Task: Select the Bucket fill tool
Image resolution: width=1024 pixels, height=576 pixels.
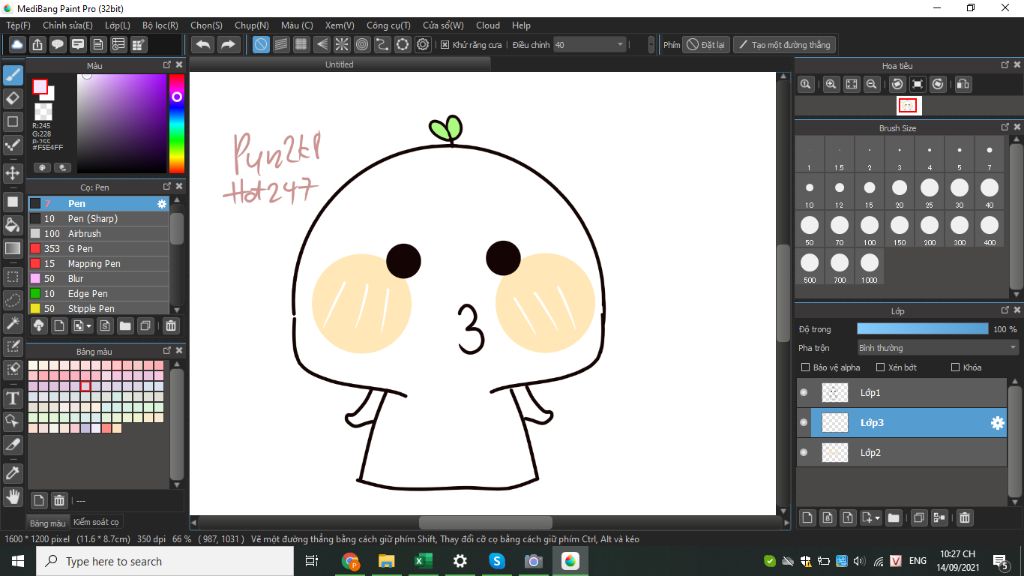Action: (12, 225)
